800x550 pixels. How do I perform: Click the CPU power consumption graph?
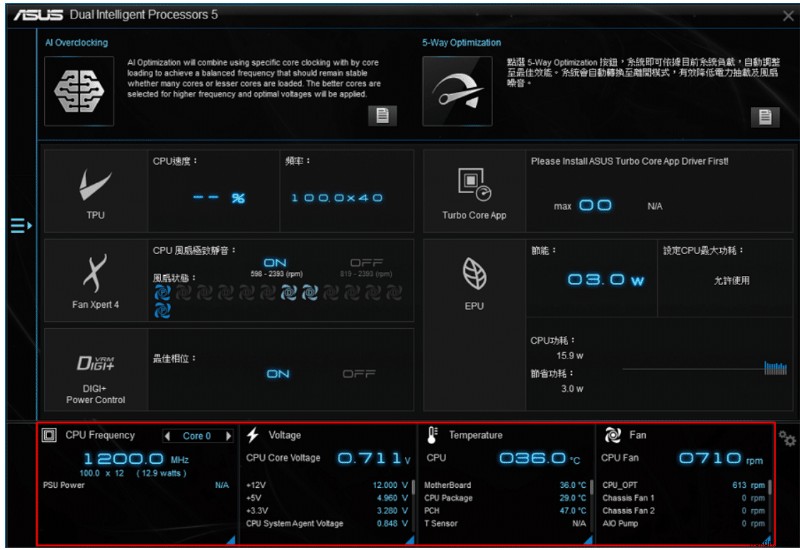coord(705,368)
